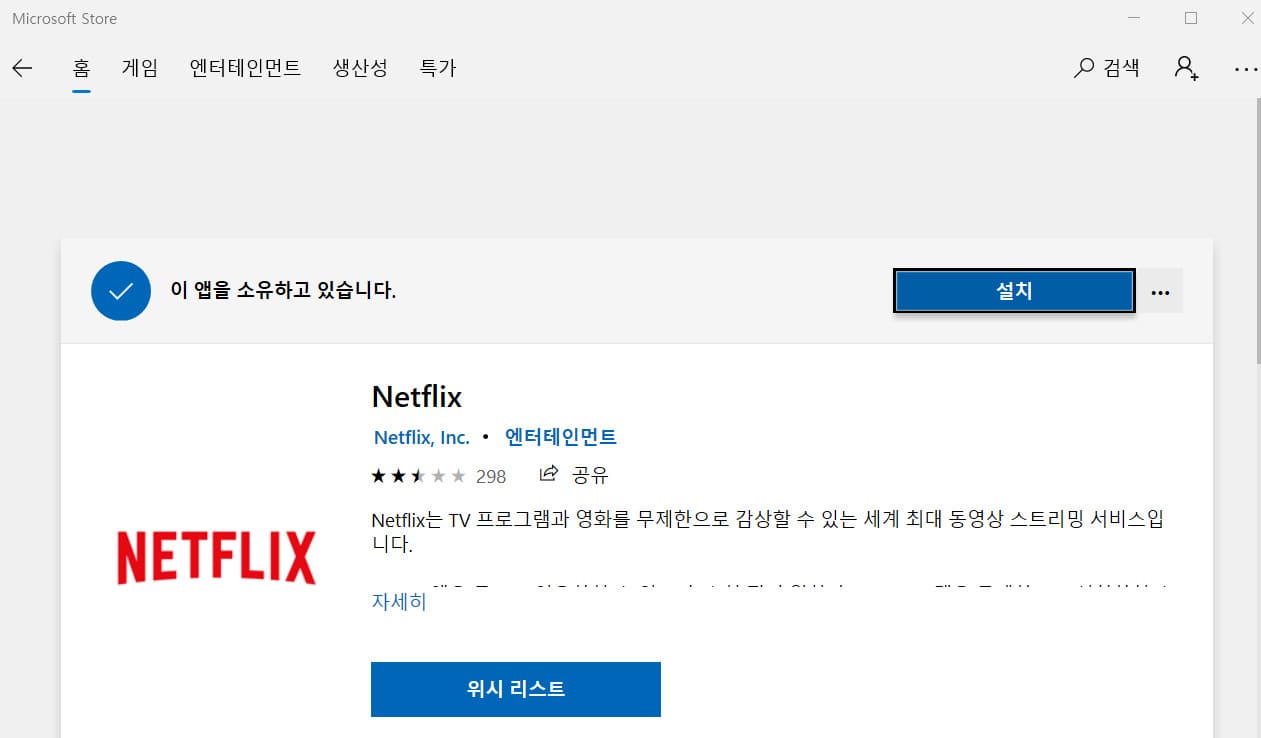Open the 특가 tab

pos(438,68)
